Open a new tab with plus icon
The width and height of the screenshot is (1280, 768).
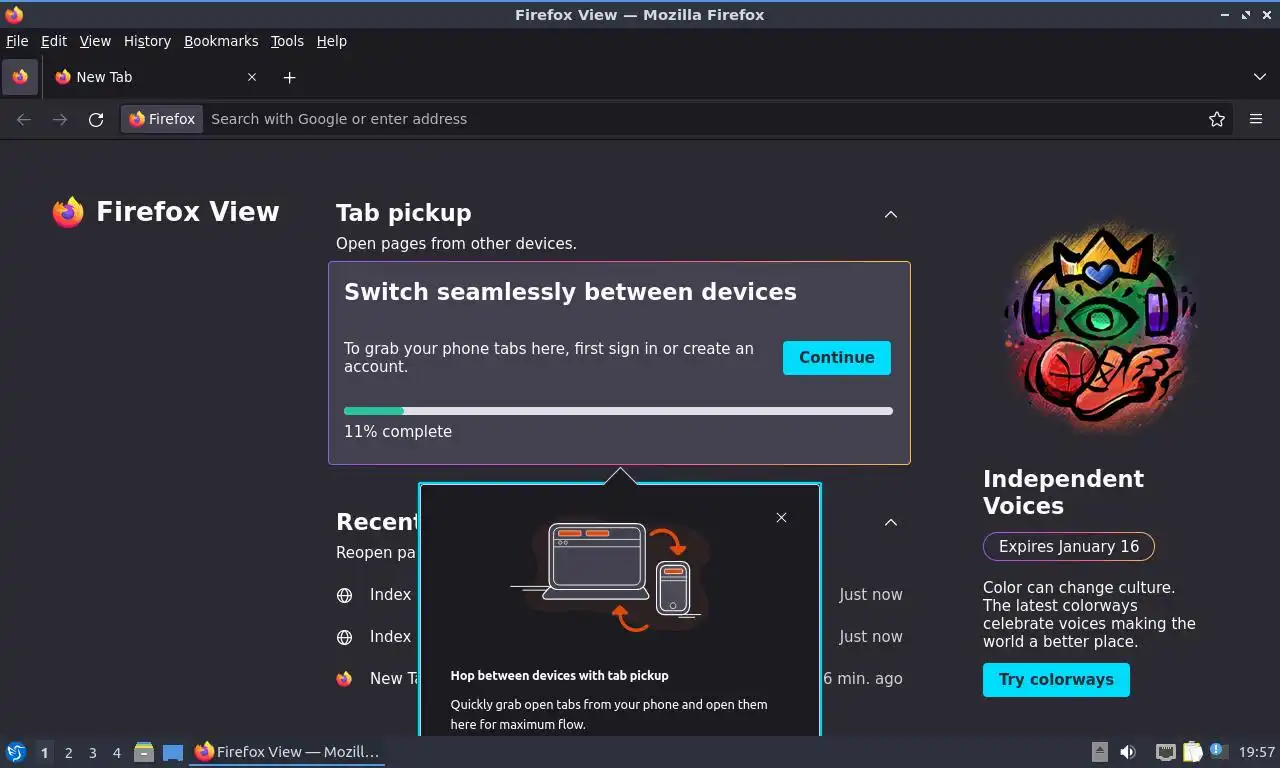pyautogui.click(x=289, y=77)
